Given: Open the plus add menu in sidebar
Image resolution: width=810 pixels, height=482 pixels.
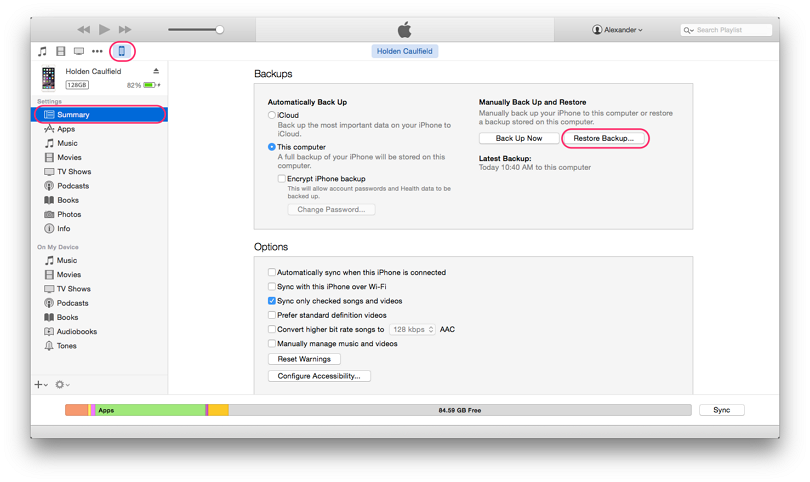Looking at the screenshot, I should tap(41, 384).
